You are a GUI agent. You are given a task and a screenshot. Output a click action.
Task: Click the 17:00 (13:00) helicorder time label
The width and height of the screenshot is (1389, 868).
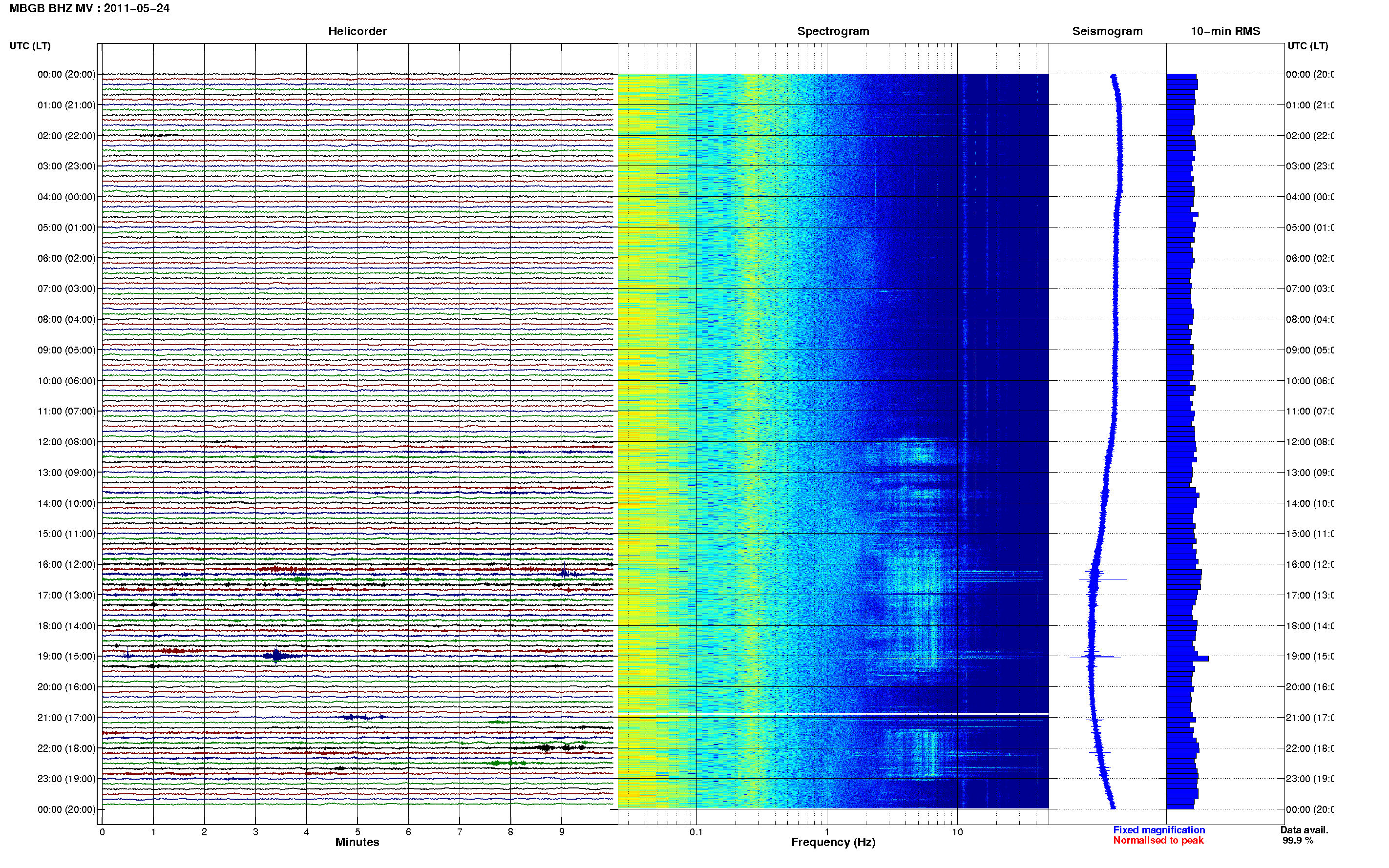coord(66,595)
